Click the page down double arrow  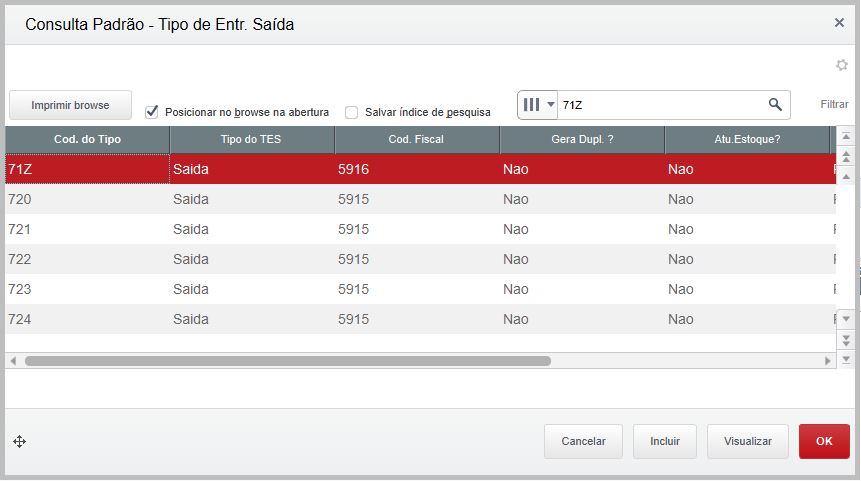point(846,340)
